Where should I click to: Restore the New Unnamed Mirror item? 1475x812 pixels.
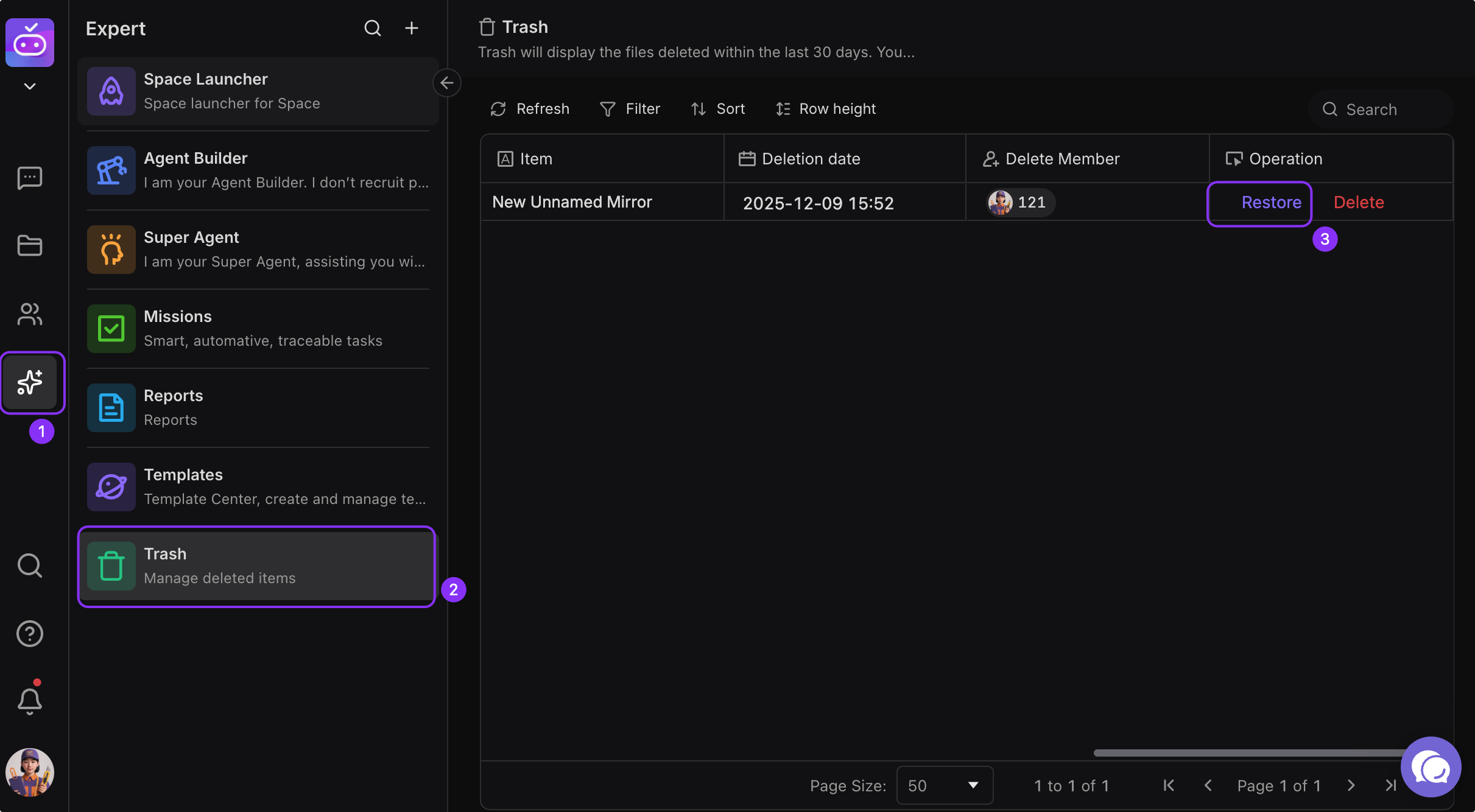pos(1271,202)
